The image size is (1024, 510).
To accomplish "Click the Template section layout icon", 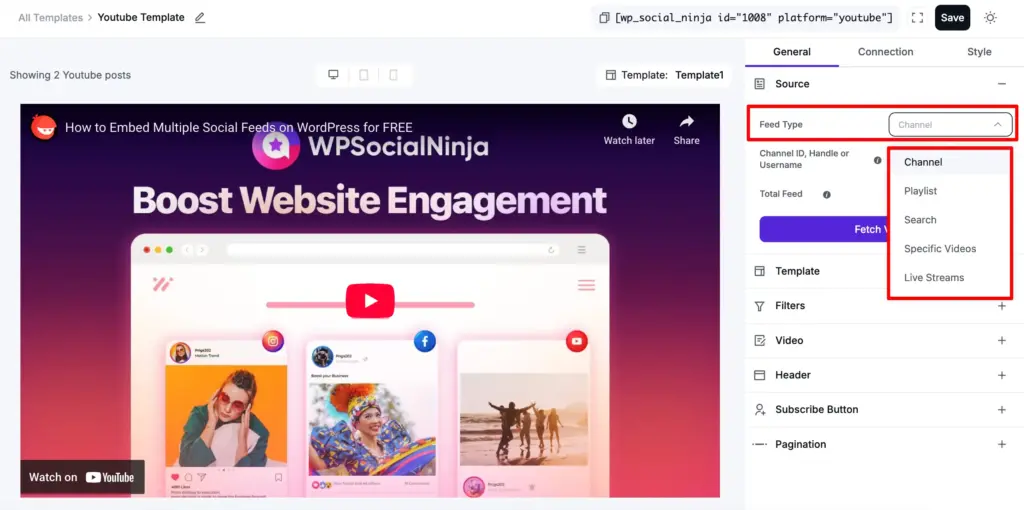I will click(x=759, y=271).
